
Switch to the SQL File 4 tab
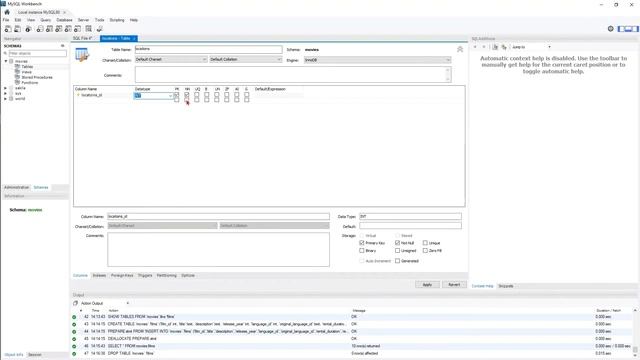tap(82, 38)
